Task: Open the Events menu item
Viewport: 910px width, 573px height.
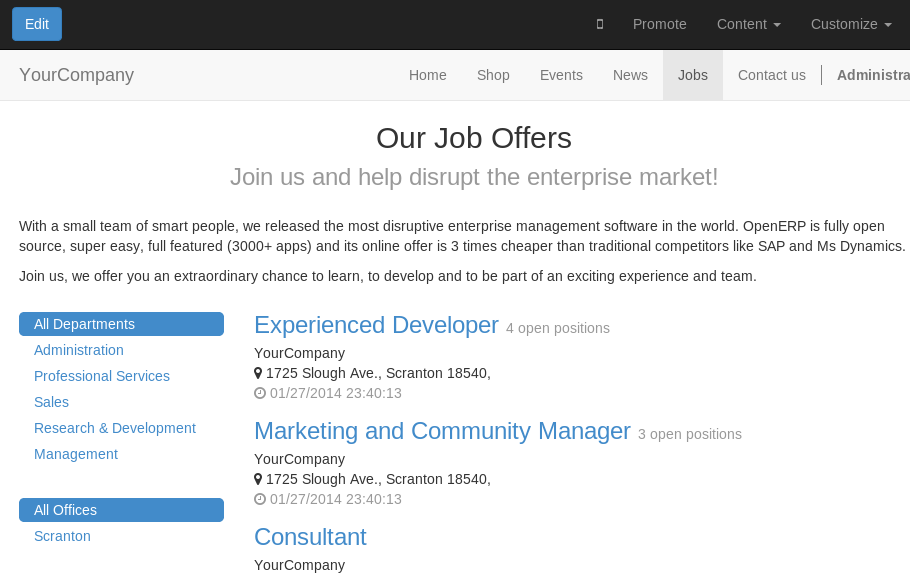Action: (561, 75)
